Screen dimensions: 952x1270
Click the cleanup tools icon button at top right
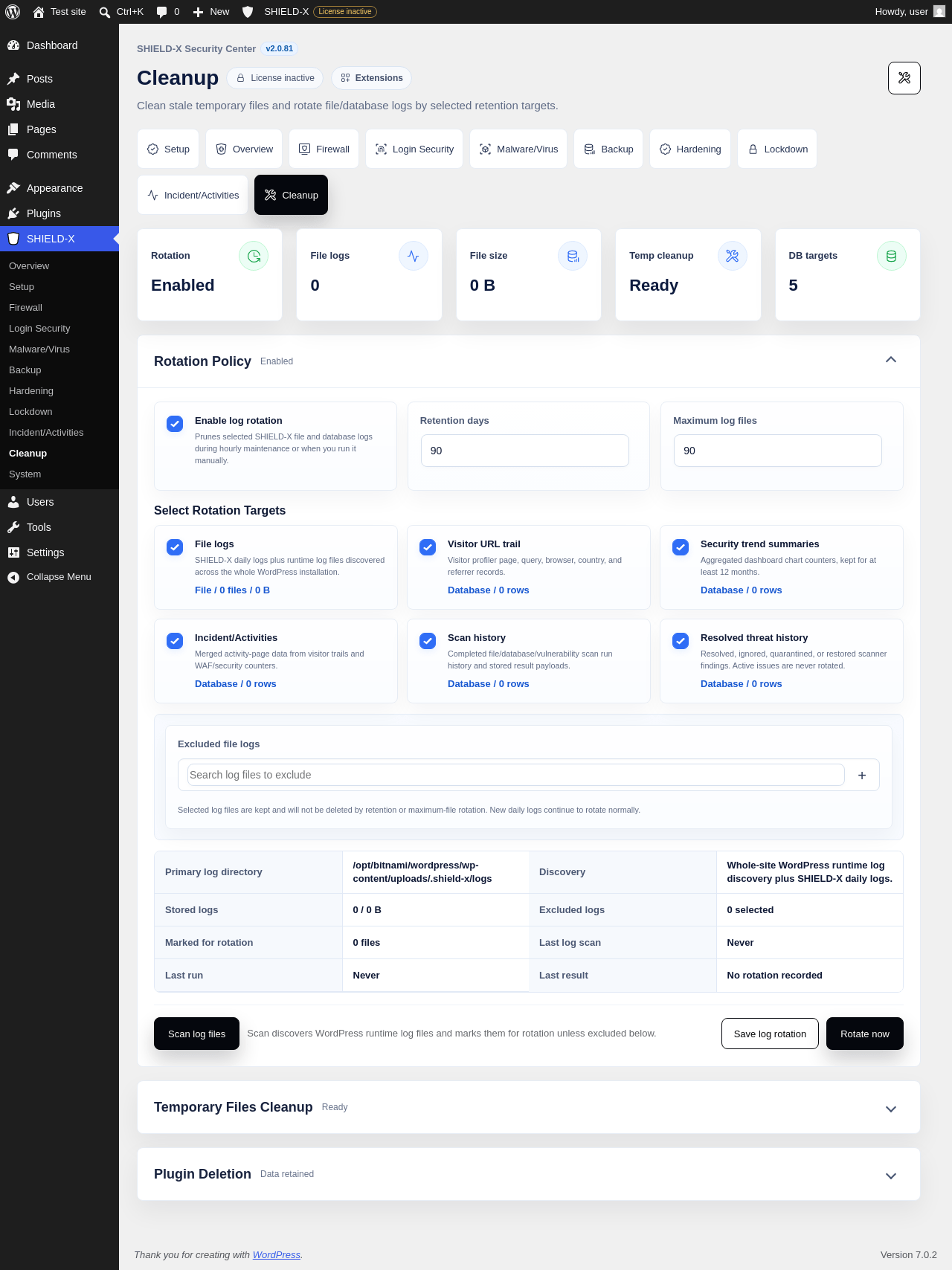pyautogui.click(x=904, y=78)
